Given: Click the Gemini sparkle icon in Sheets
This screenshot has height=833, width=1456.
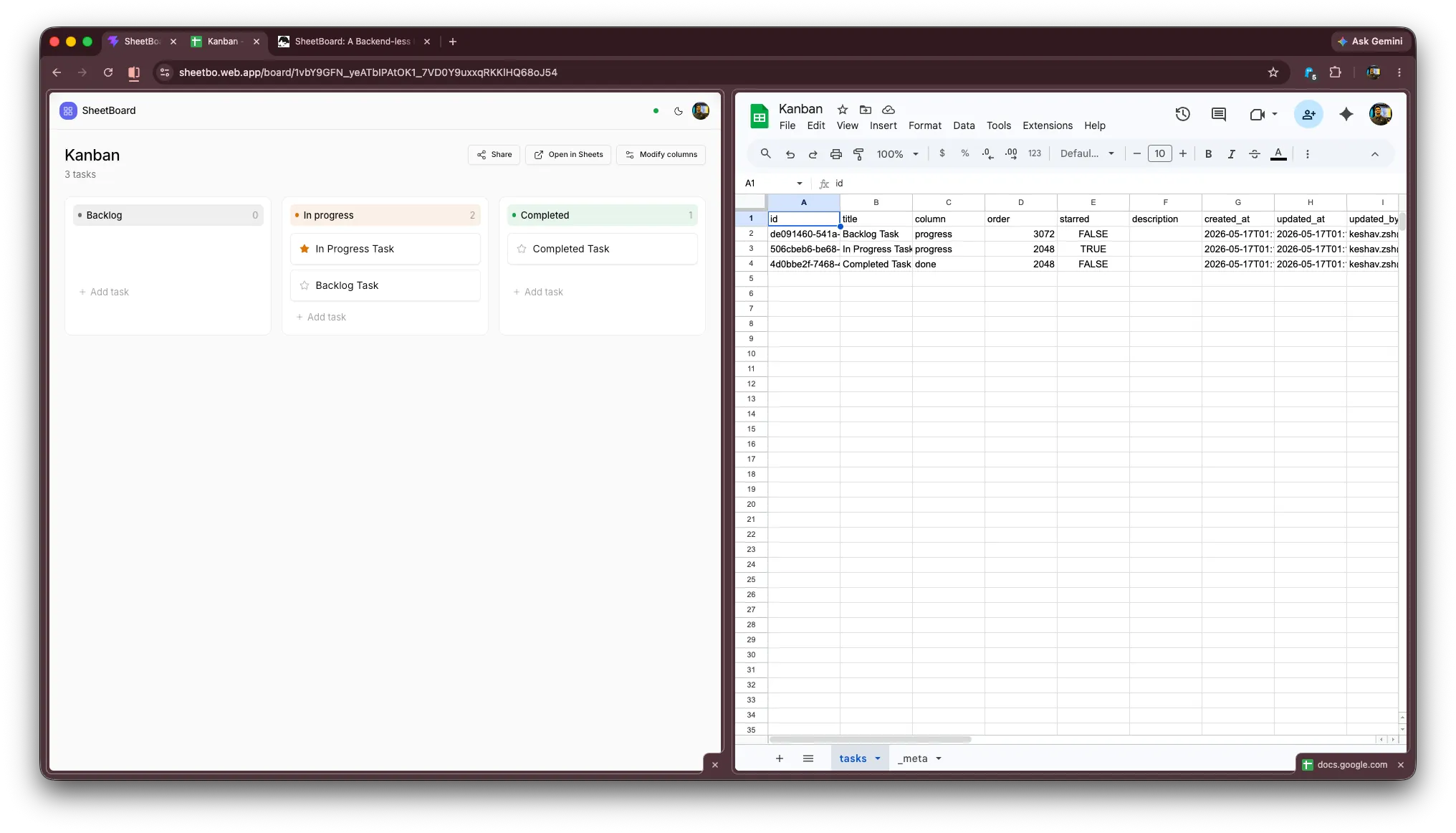Looking at the screenshot, I should (x=1346, y=114).
